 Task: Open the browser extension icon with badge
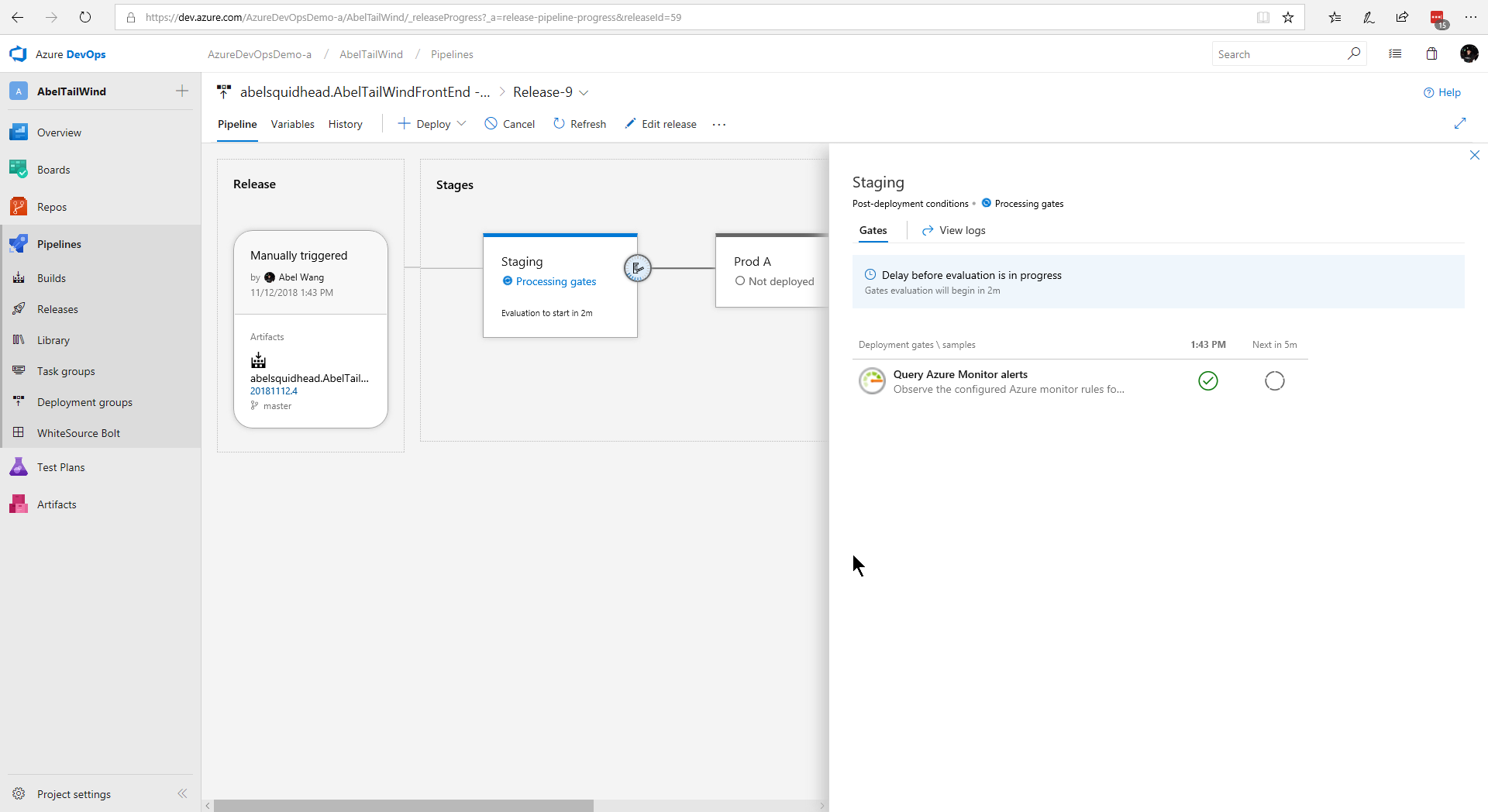pyautogui.click(x=1438, y=18)
